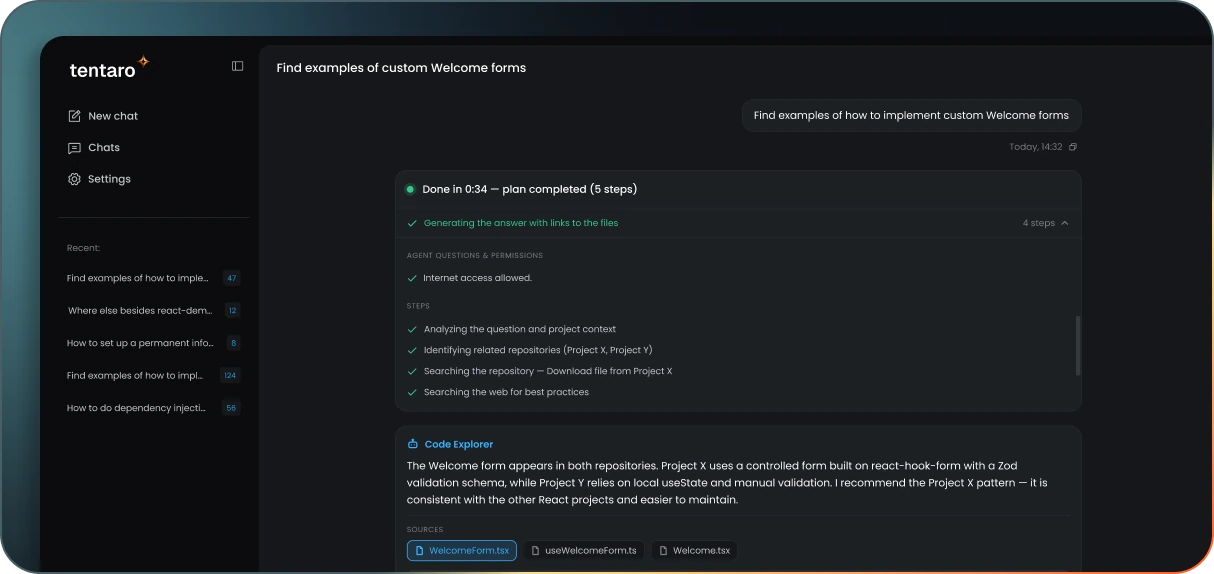Collapse the sidebar panel icon
The height and width of the screenshot is (574, 1214).
[238, 66]
